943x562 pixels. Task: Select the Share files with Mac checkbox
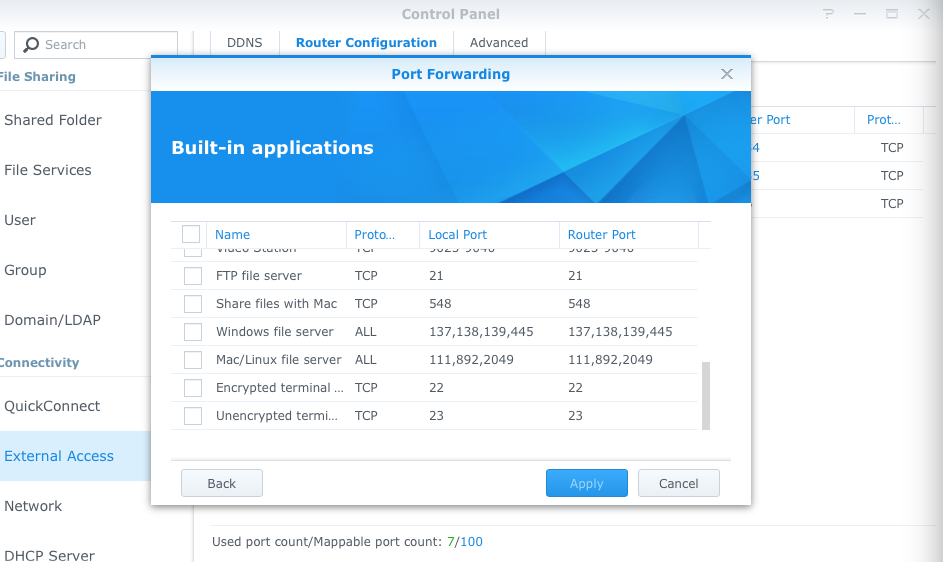[x=193, y=304]
